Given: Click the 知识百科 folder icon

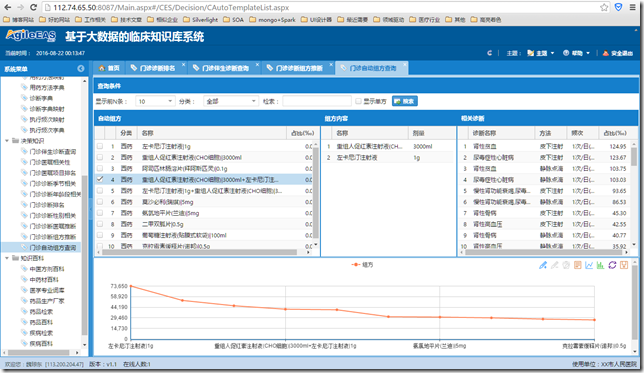Looking at the screenshot, I should click(15, 258).
